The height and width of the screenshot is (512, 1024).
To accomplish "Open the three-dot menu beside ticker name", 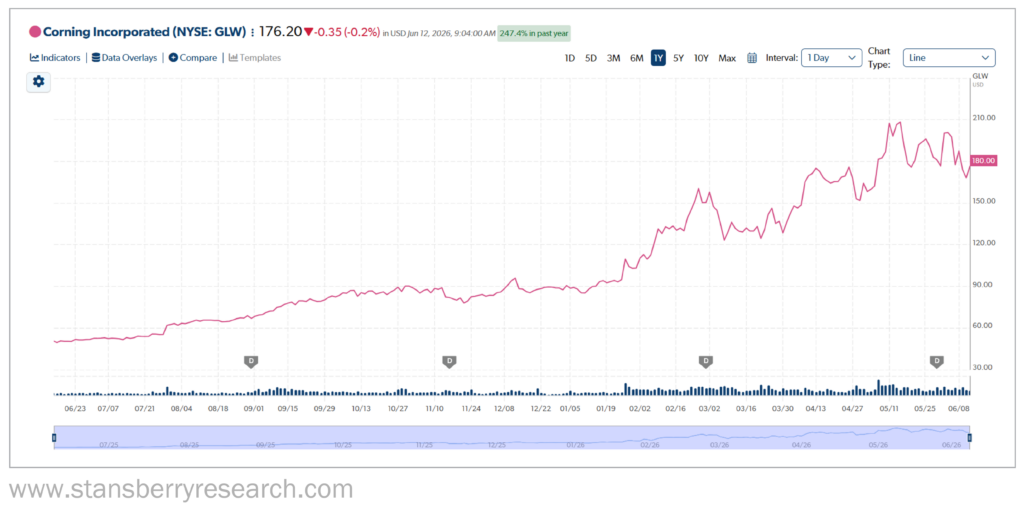I will pyautogui.click(x=253, y=31).
